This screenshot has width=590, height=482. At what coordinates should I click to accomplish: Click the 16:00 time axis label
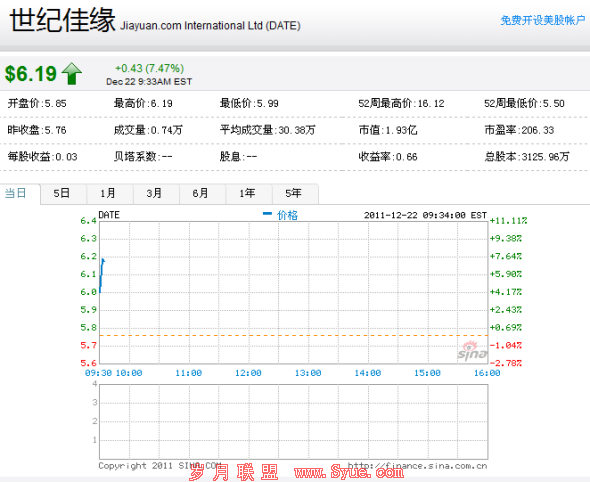[x=487, y=373]
